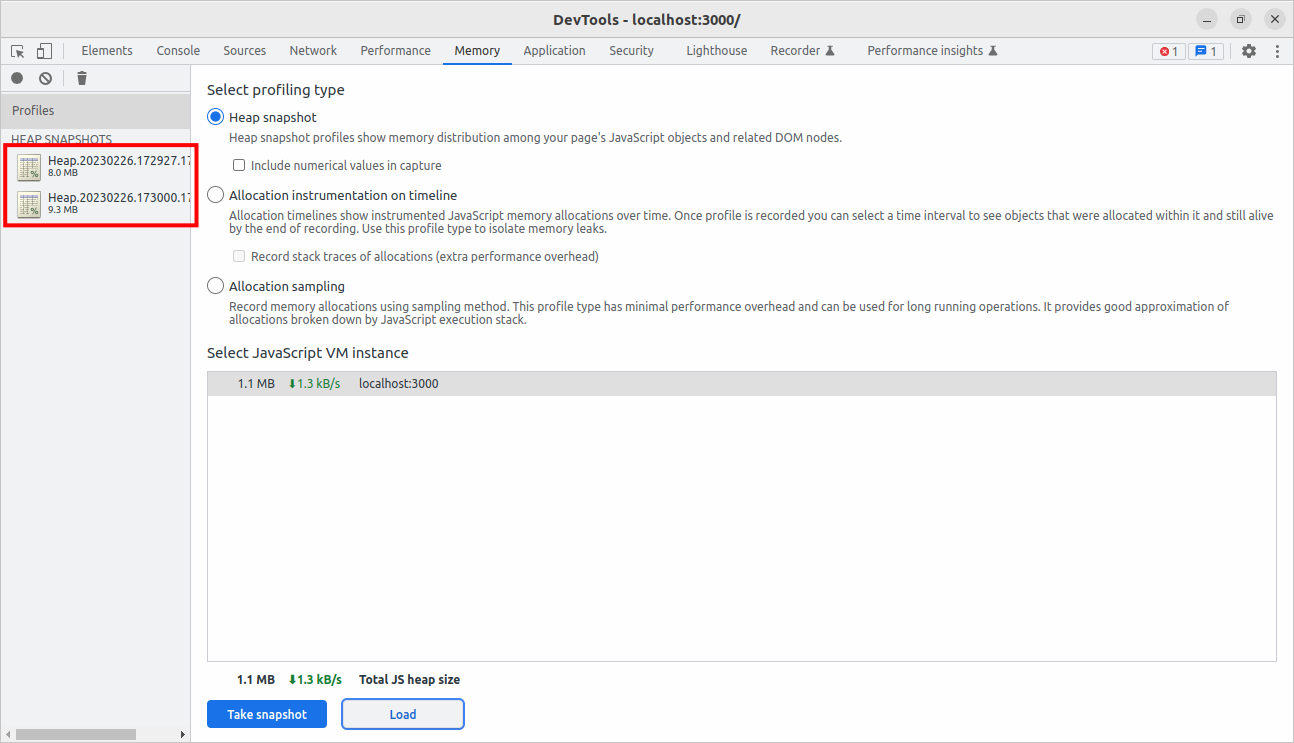1294x743 pixels.
Task: Click the Total JS heap size label
Action: [x=409, y=680]
